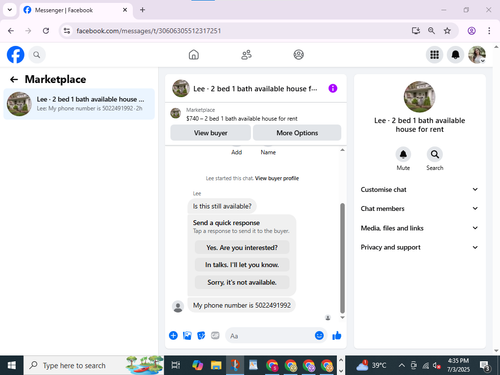Mute the conversation with bell icon
The image size is (500, 375).
coord(403,154)
